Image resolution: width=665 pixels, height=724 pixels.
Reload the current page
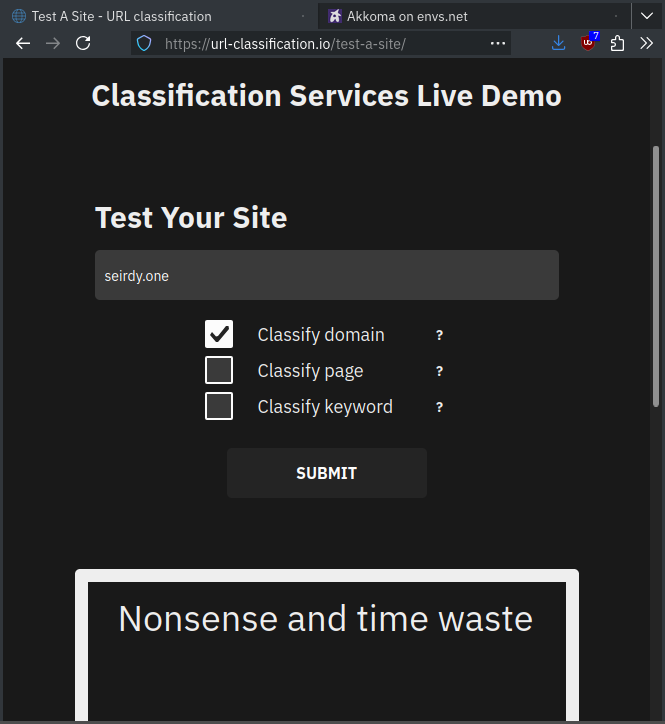click(x=83, y=44)
